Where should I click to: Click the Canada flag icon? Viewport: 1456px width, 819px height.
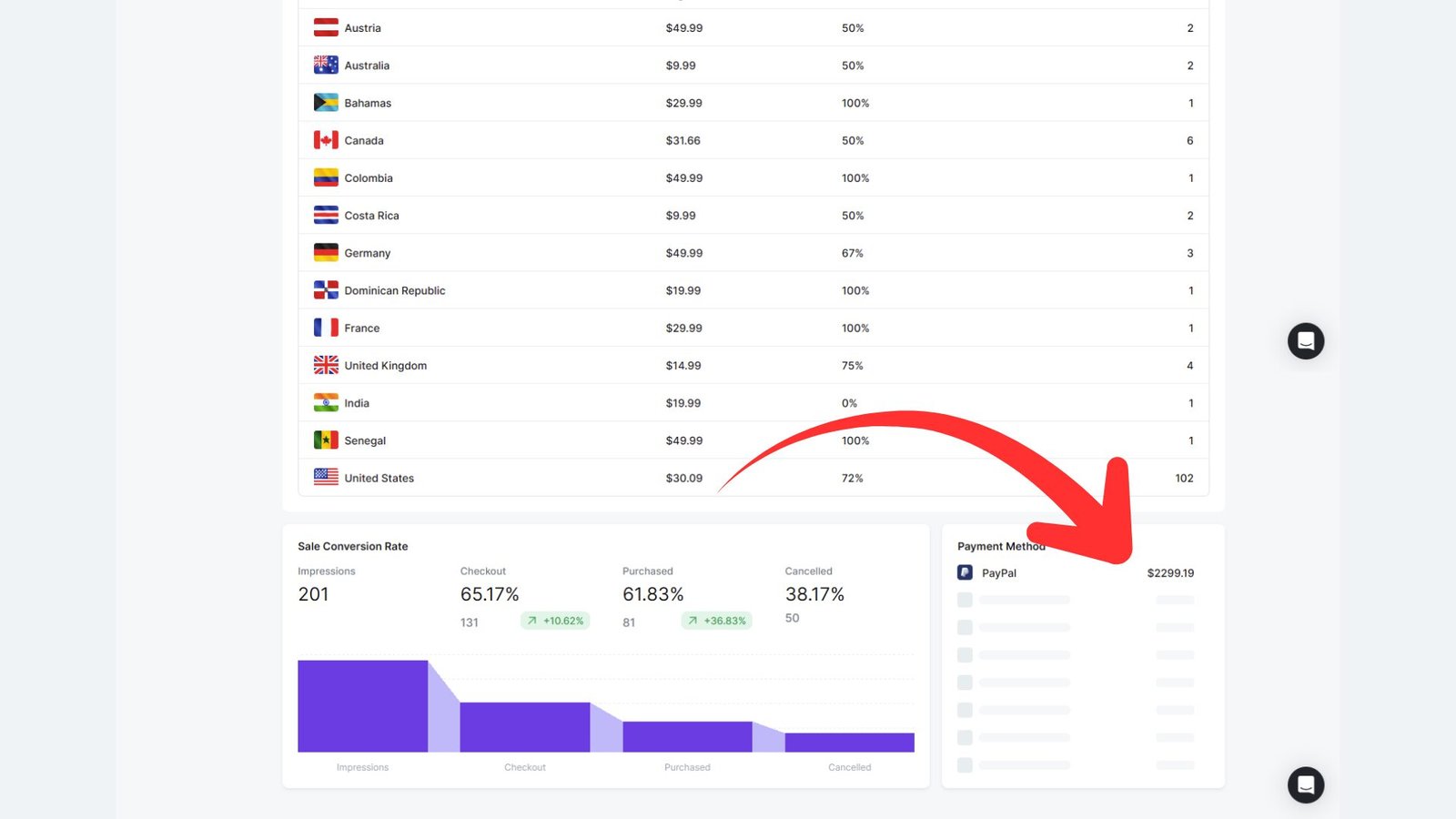(x=326, y=140)
